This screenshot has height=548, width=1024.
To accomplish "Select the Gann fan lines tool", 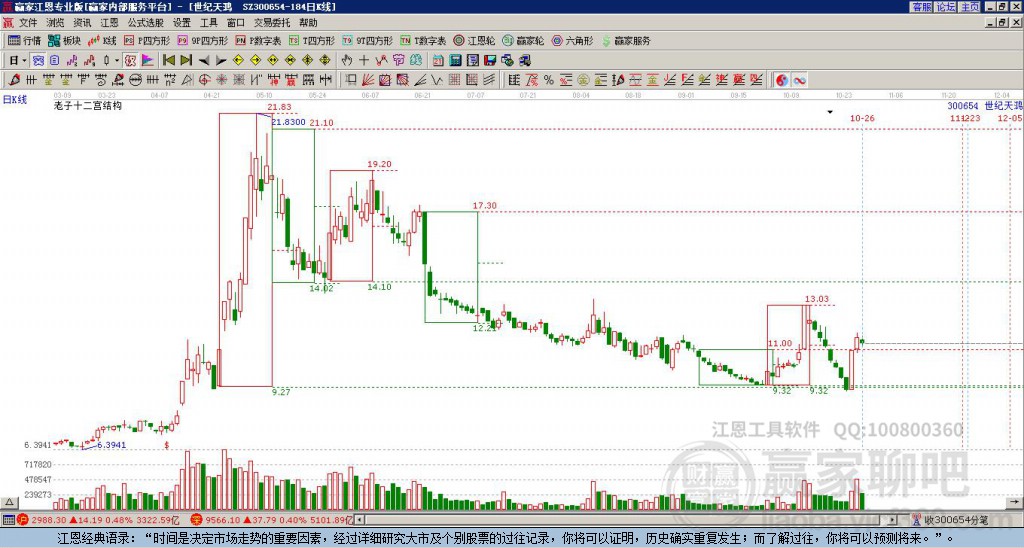I will click(368, 80).
